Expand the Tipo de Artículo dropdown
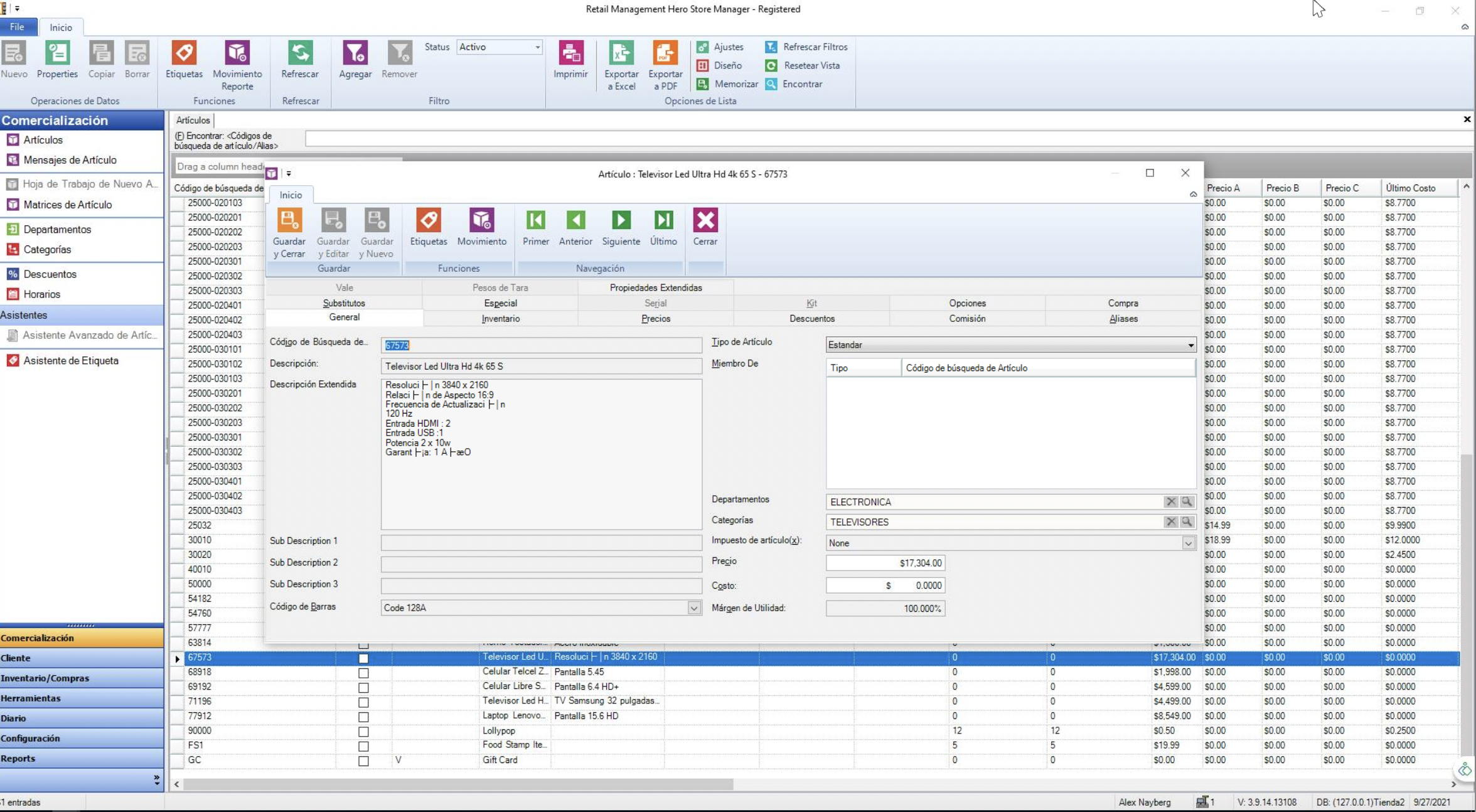Screen dimensions: 1476x812 click(1190, 345)
